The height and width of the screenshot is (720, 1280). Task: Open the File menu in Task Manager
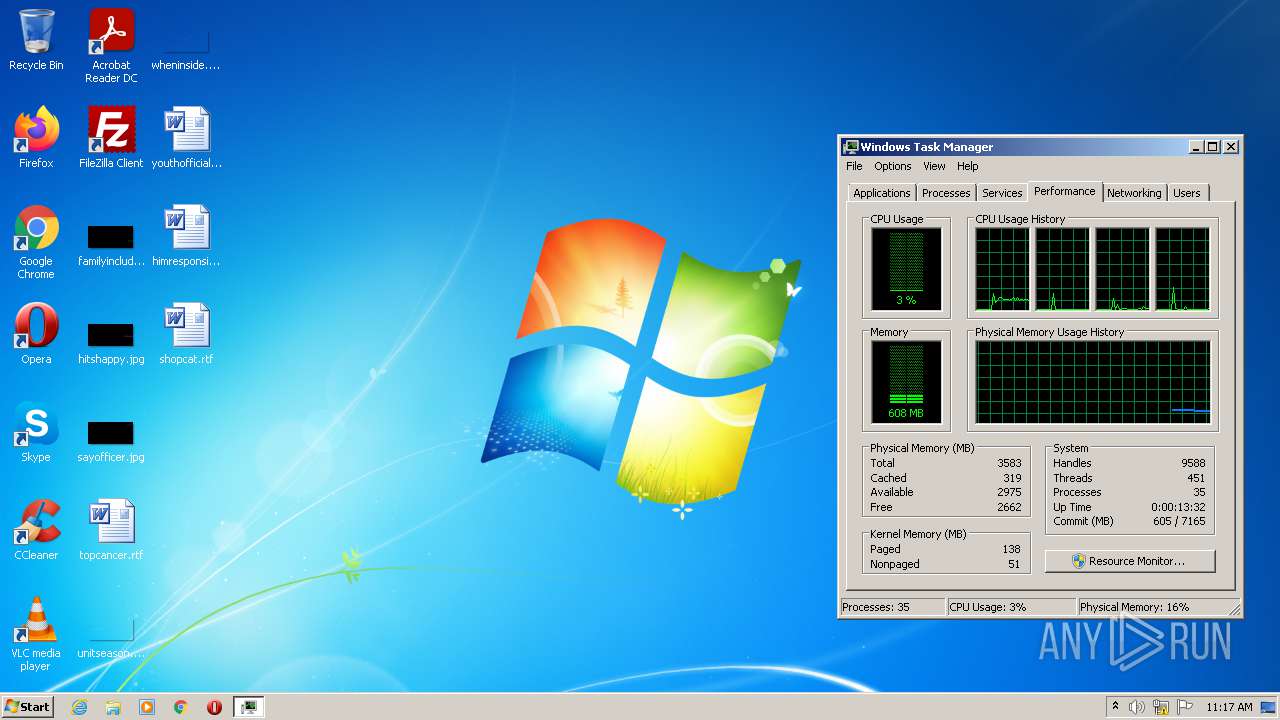[854, 166]
